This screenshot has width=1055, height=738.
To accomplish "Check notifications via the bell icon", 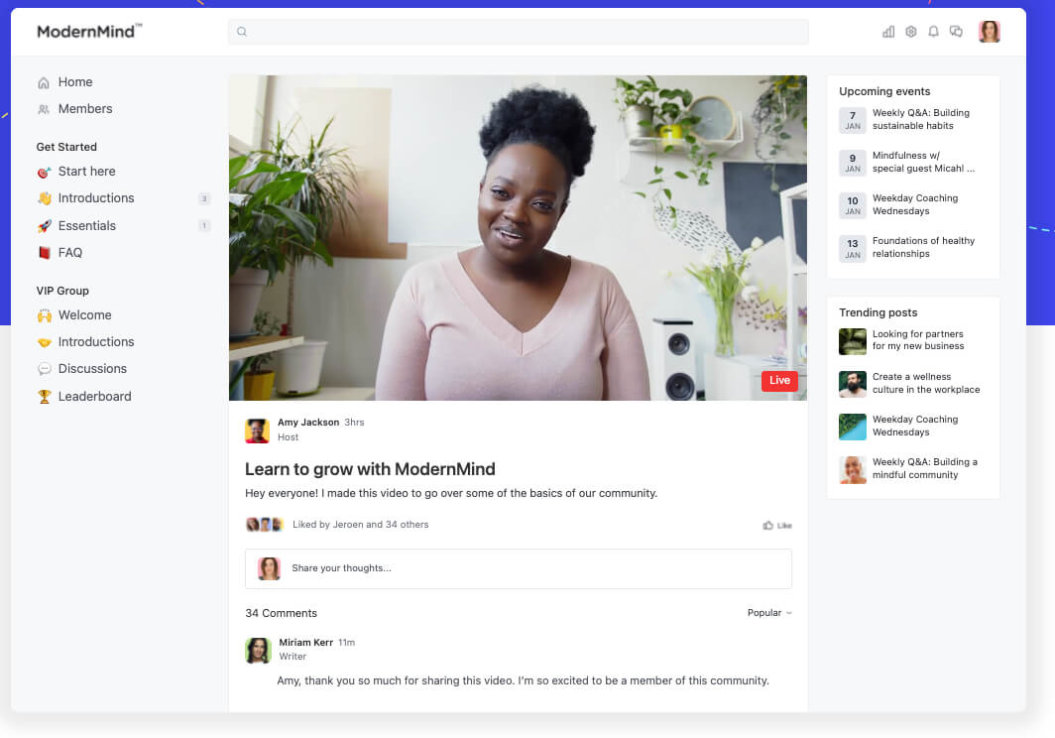I will click(933, 31).
